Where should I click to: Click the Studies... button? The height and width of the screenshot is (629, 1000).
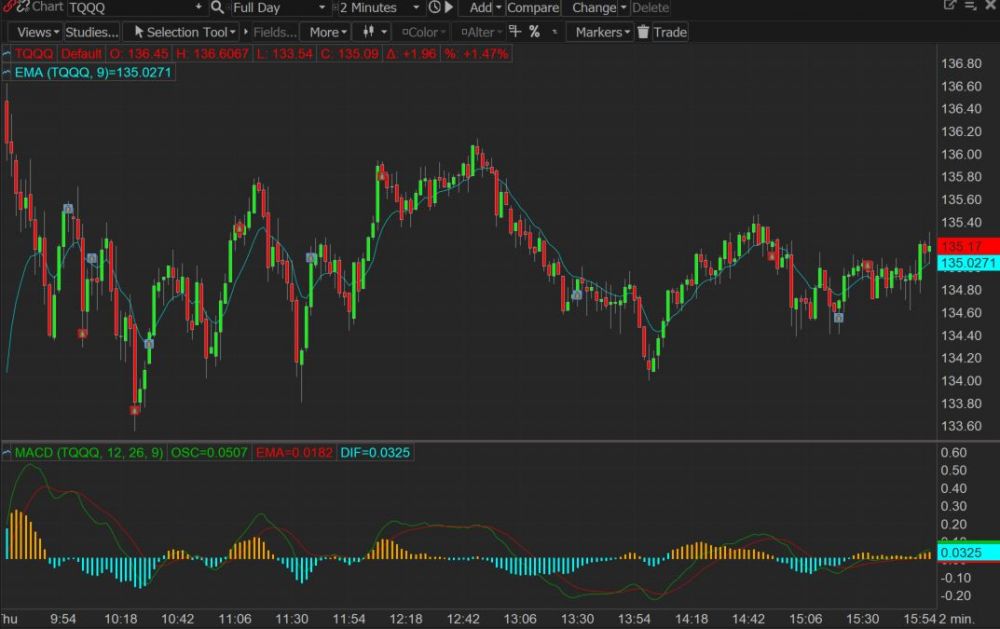click(91, 32)
